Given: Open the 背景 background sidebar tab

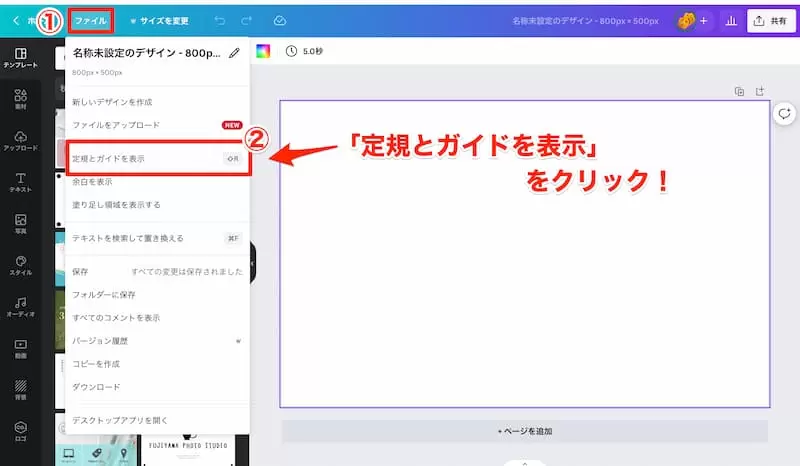Looking at the screenshot, I should coord(20,390).
